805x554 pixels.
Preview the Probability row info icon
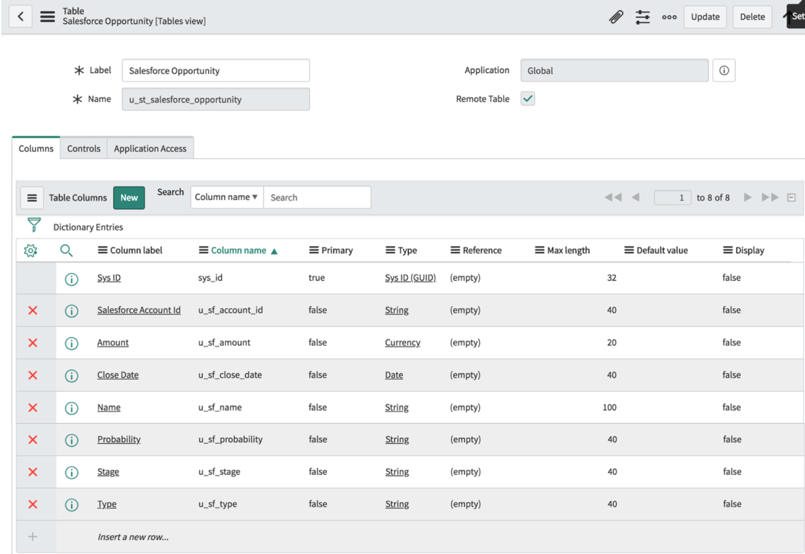pyautogui.click(x=71, y=440)
